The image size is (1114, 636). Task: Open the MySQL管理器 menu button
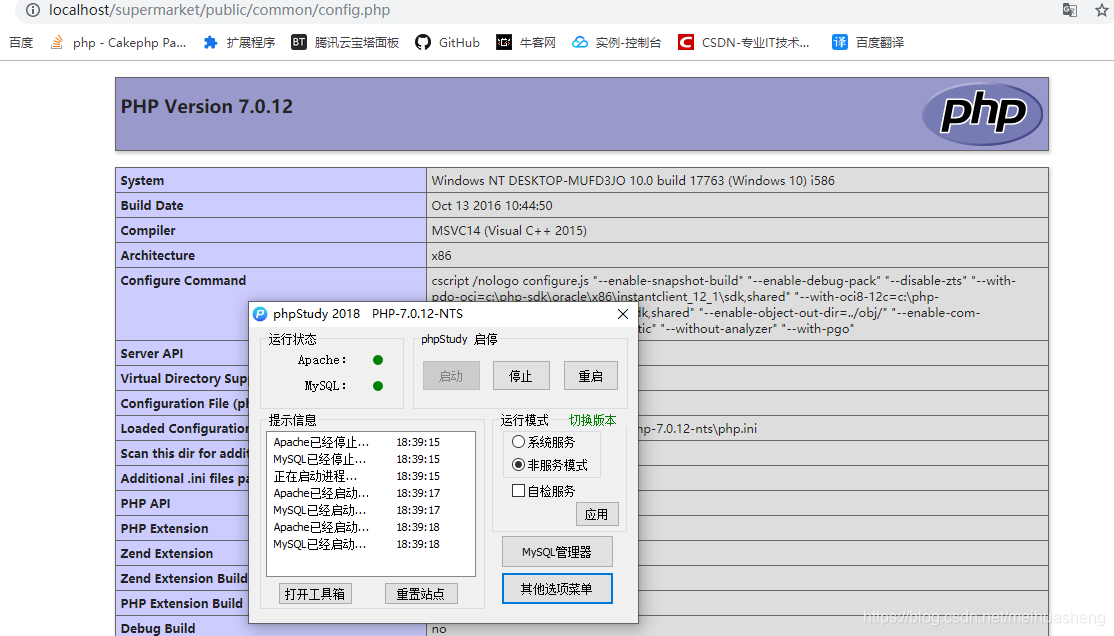tap(557, 552)
